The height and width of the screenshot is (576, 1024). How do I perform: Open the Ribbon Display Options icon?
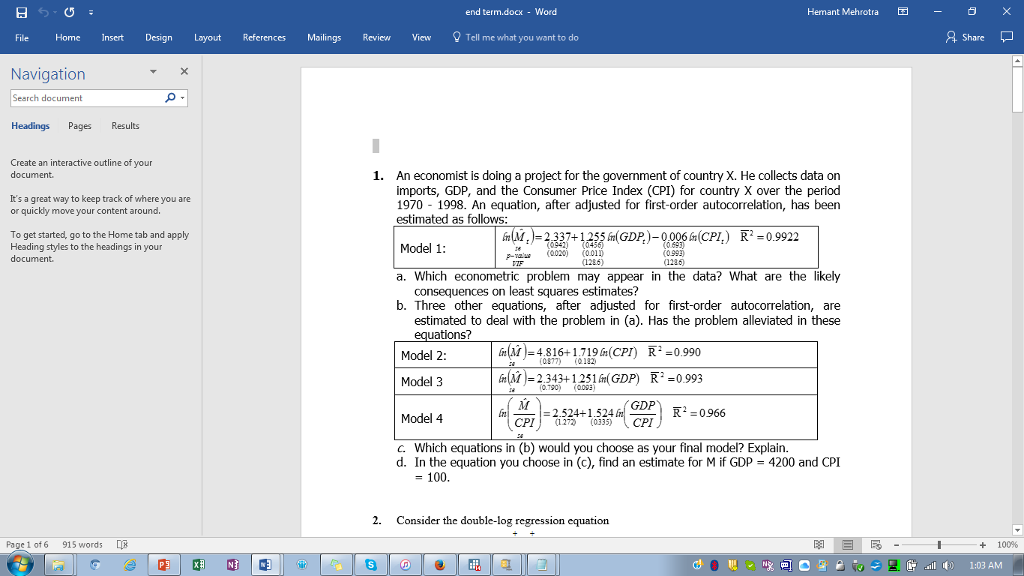pyautogui.click(x=903, y=12)
